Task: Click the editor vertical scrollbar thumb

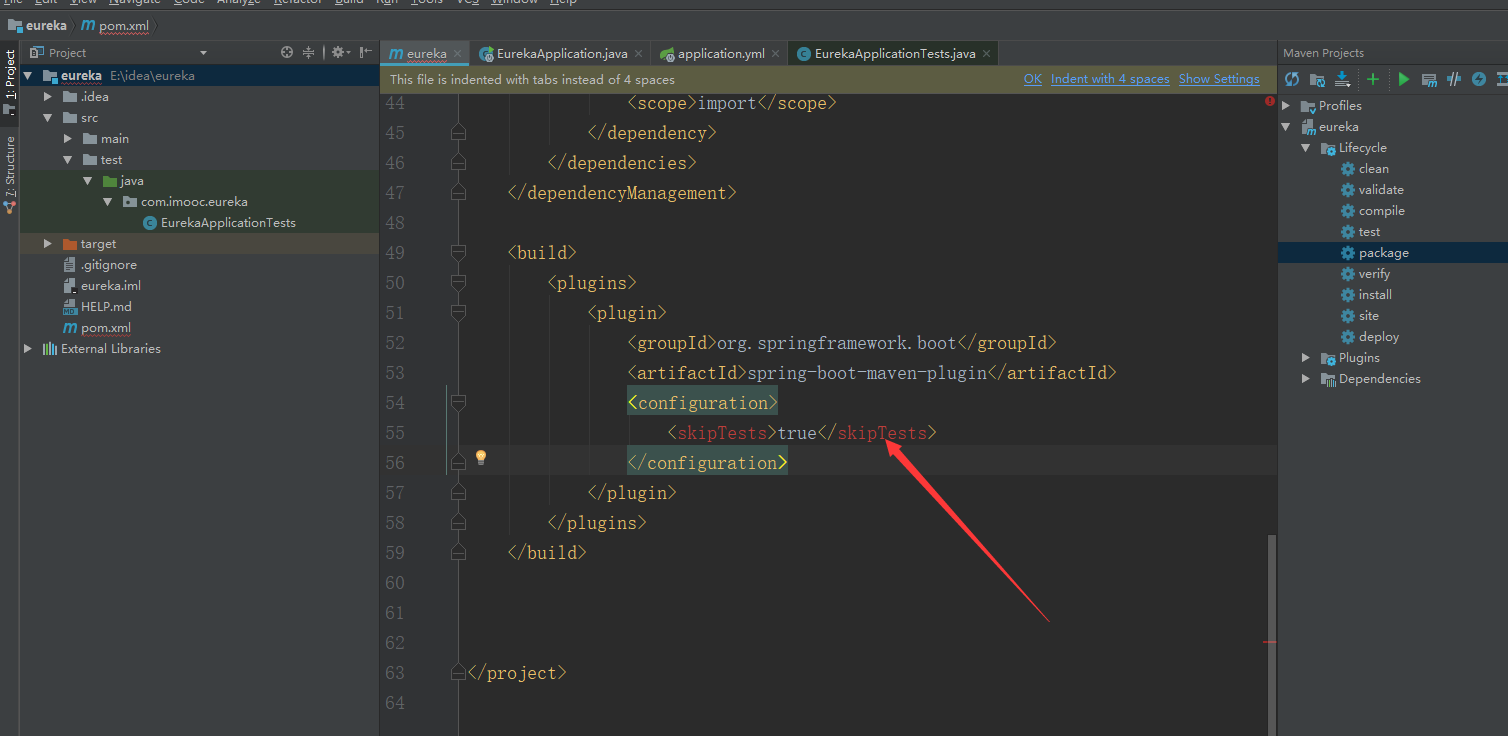Action: [1272, 635]
